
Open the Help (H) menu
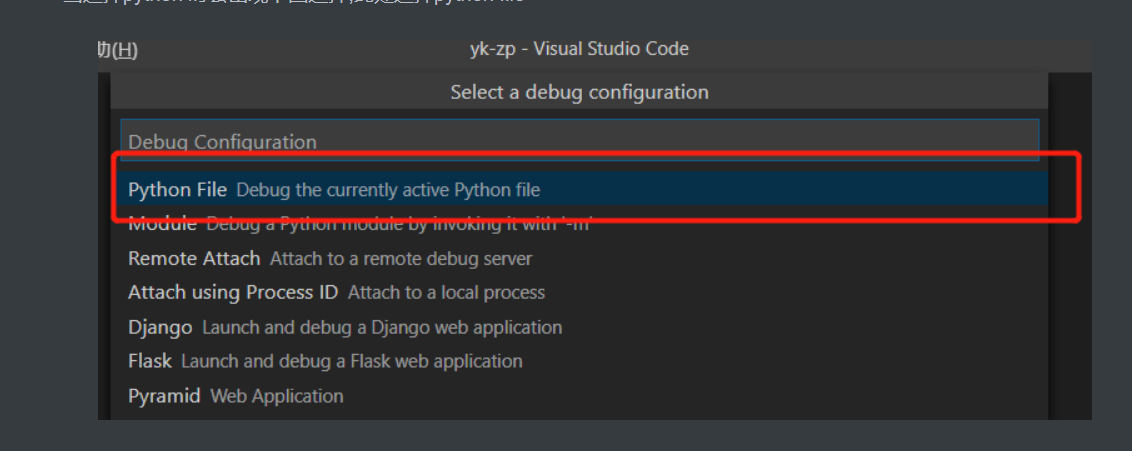118,50
